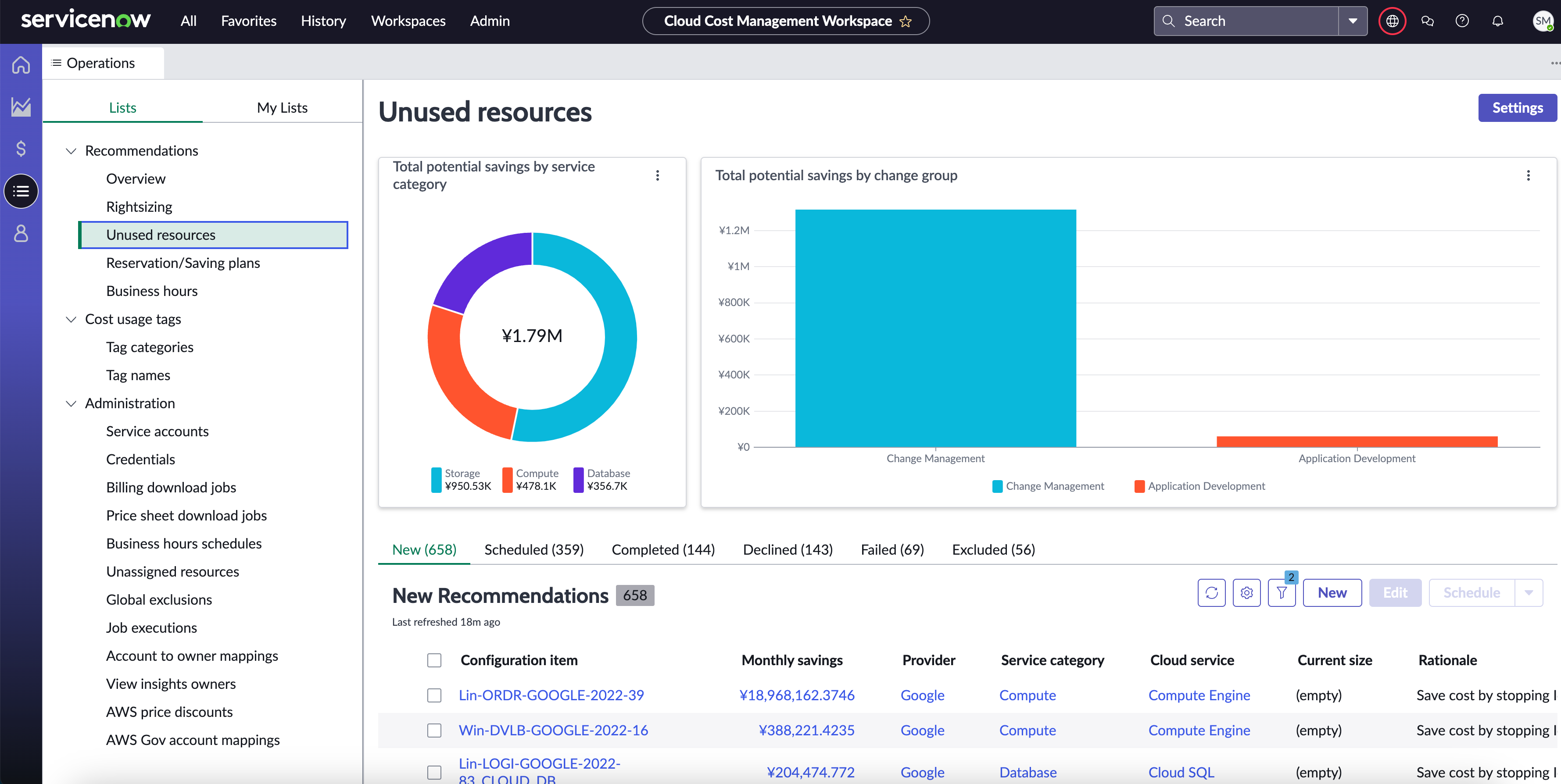
Task: Open Global exclusions list
Action: pos(159,599)
